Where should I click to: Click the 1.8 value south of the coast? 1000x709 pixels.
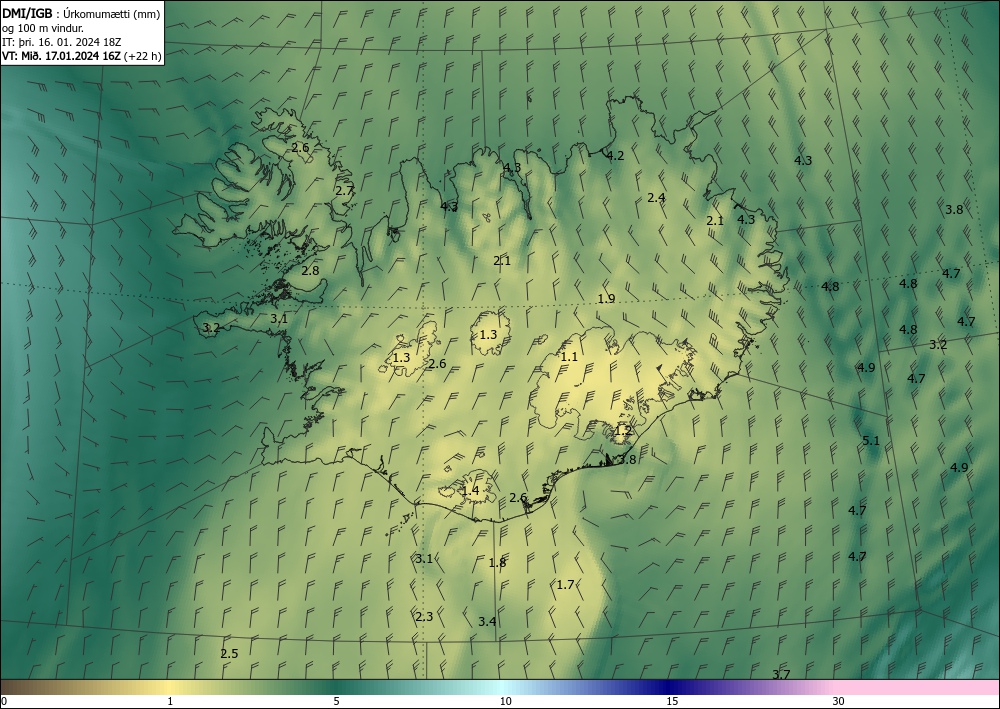(x=497, y=563)
